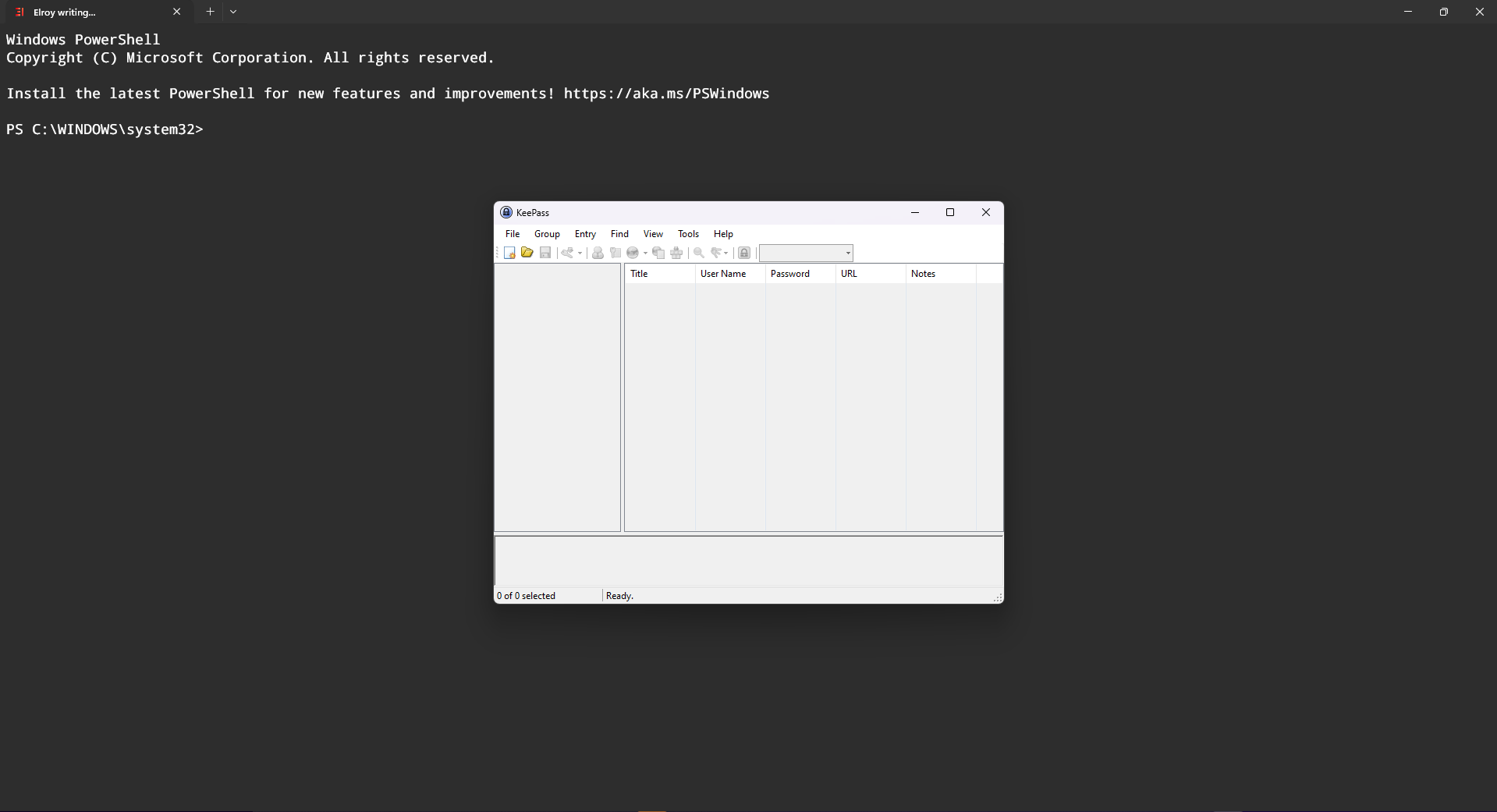Open the Find menu

point(619,234)
